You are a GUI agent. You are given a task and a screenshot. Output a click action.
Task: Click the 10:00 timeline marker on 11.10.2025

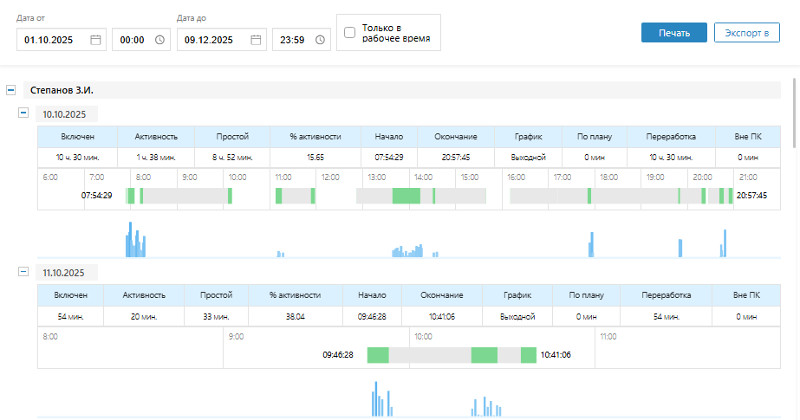click(422, 336)
